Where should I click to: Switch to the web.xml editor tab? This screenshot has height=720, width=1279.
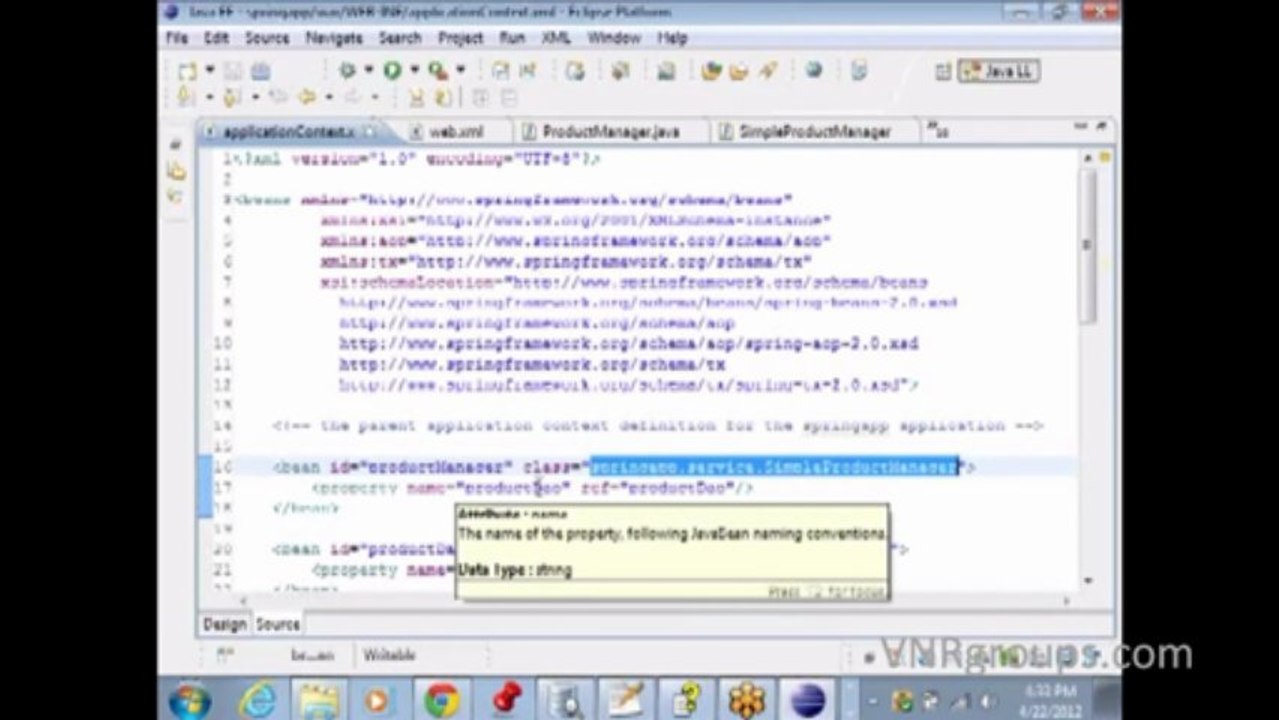455,131
